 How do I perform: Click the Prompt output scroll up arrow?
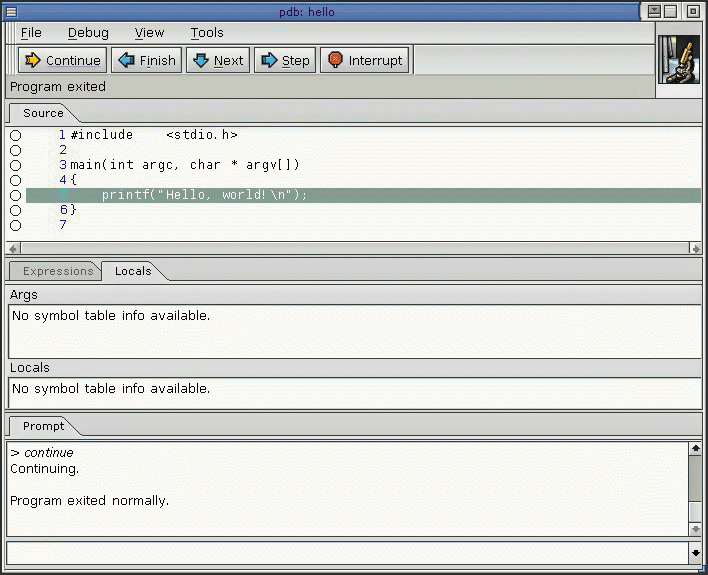pos(695,448)
